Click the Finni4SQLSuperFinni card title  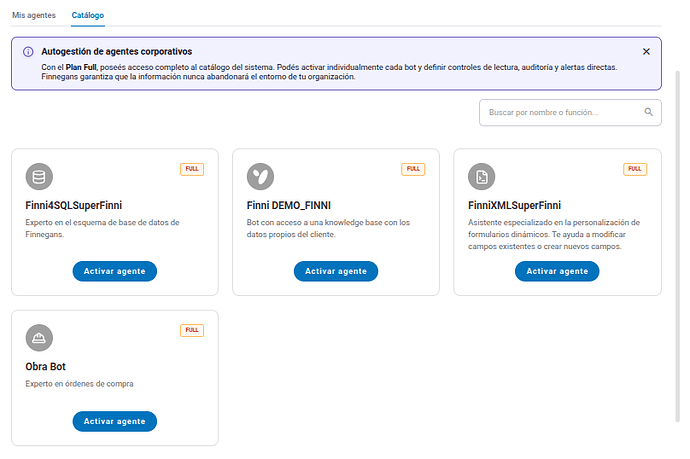(73, 206)
